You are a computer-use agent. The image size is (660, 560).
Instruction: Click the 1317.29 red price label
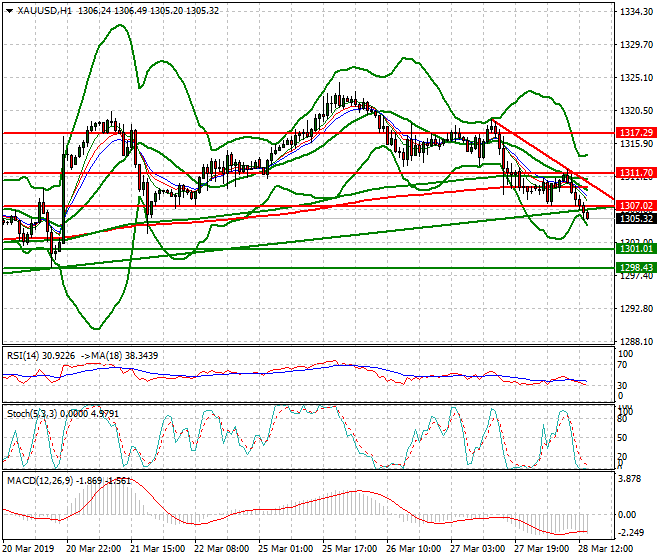[636, 133]
